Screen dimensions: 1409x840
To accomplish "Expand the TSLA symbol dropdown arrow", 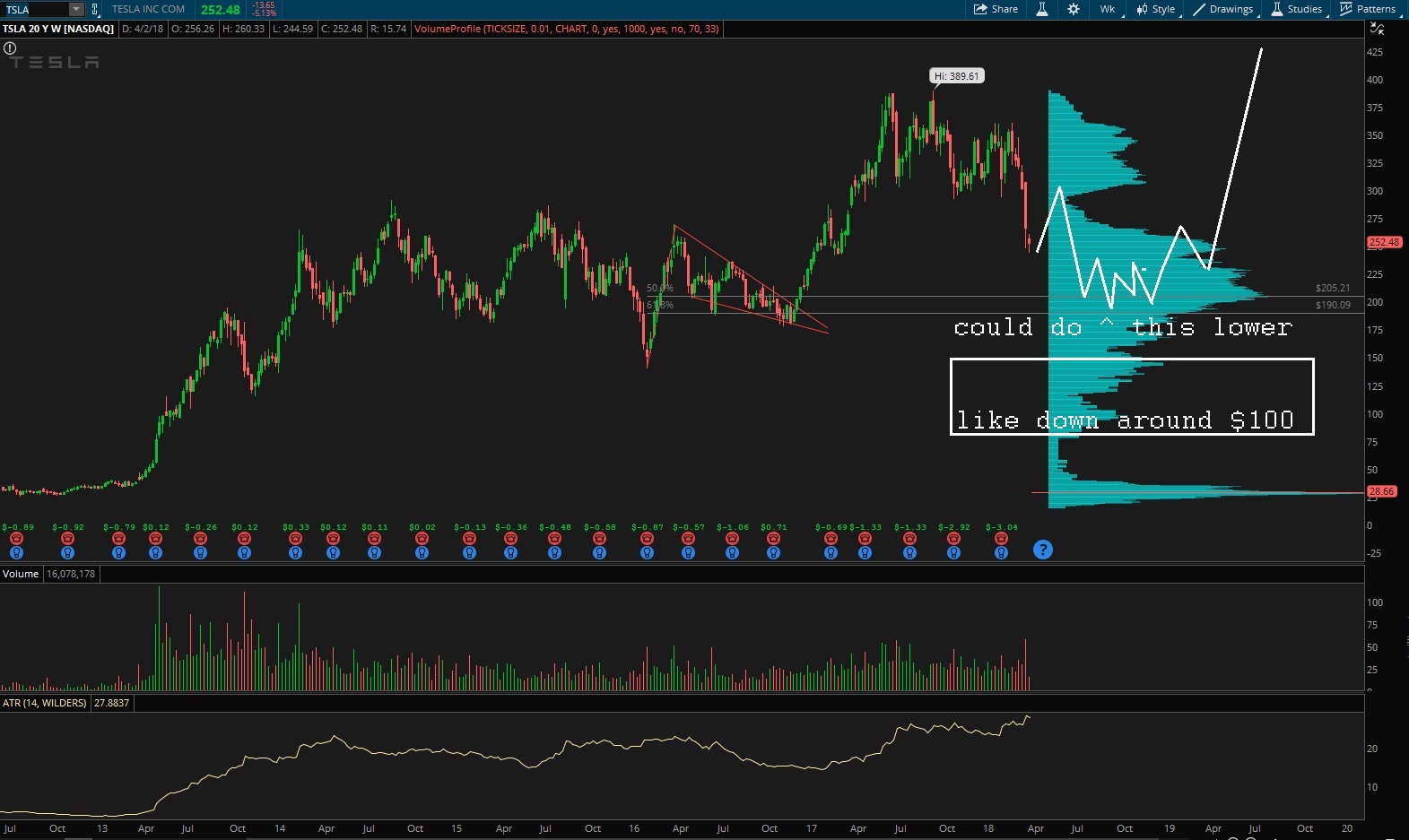I will (76, 9).
